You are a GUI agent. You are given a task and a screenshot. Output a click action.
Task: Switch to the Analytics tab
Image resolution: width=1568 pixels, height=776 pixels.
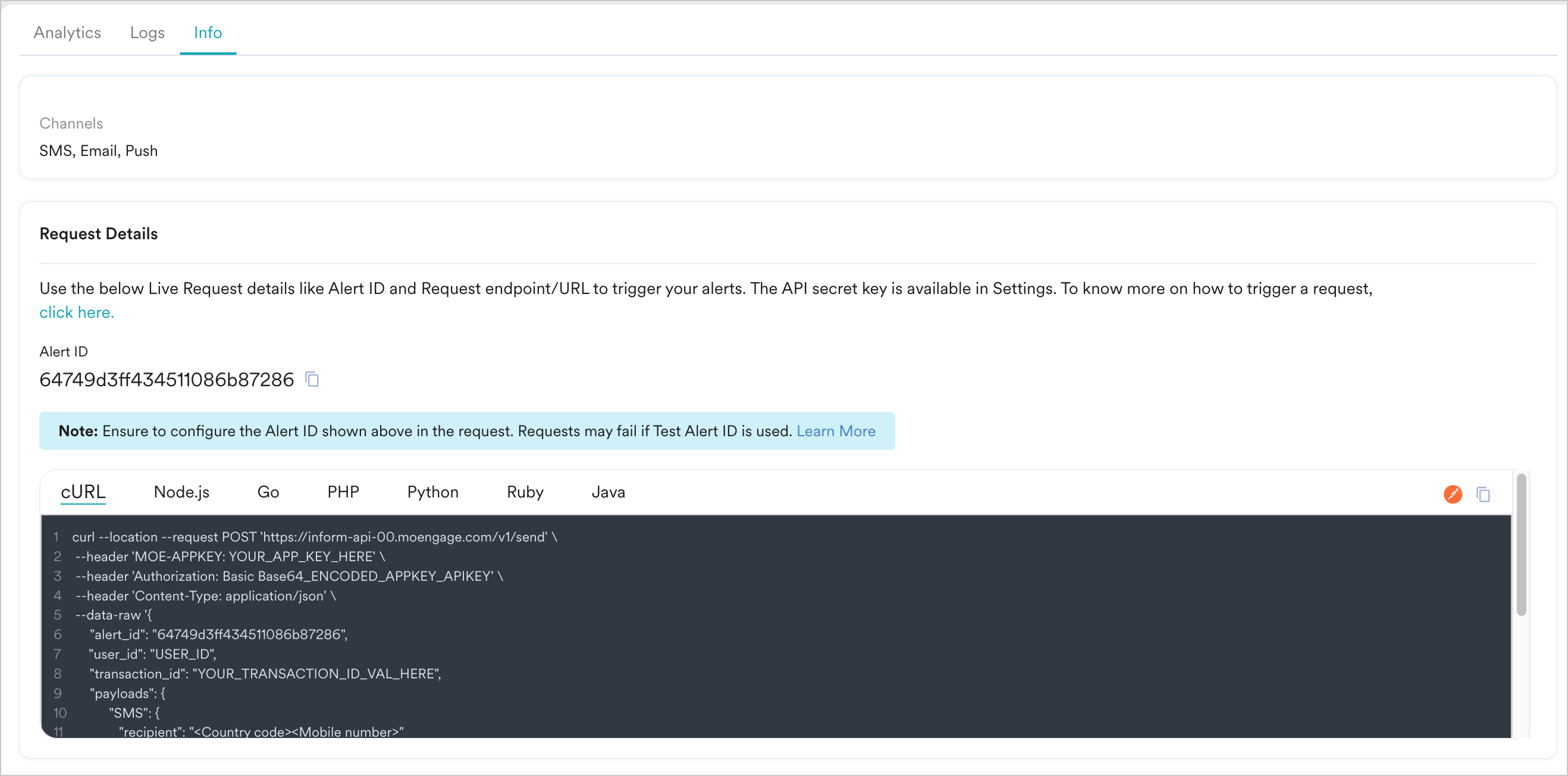[x=67, y=32]
